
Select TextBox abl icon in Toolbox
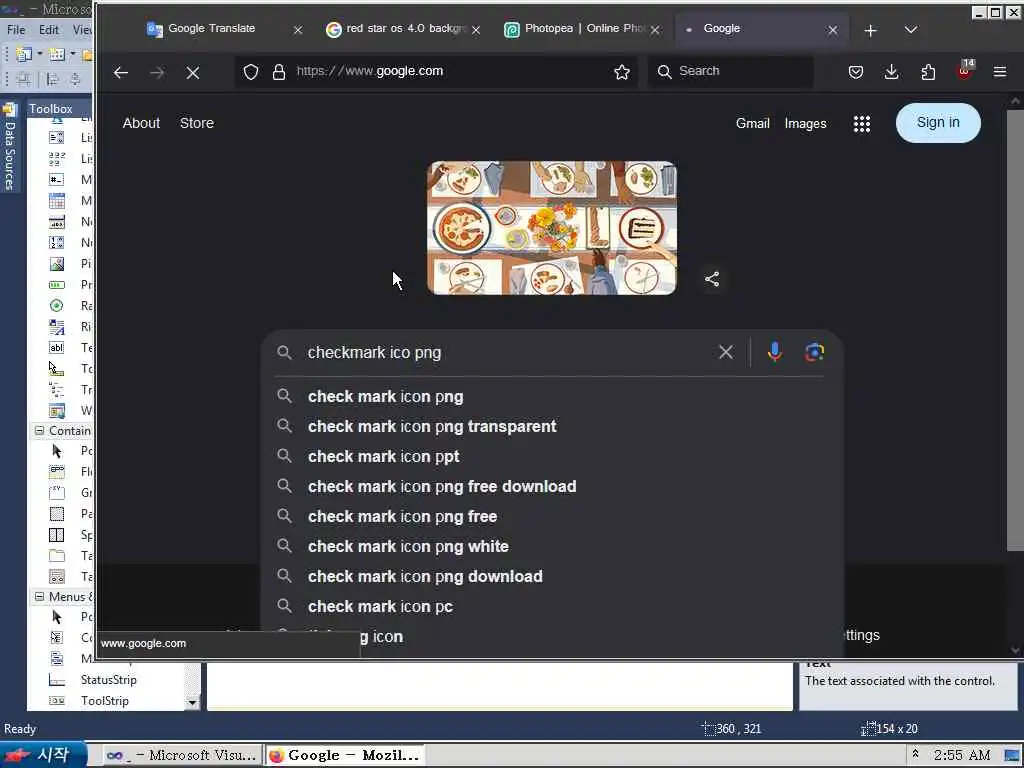coord(57,347)
